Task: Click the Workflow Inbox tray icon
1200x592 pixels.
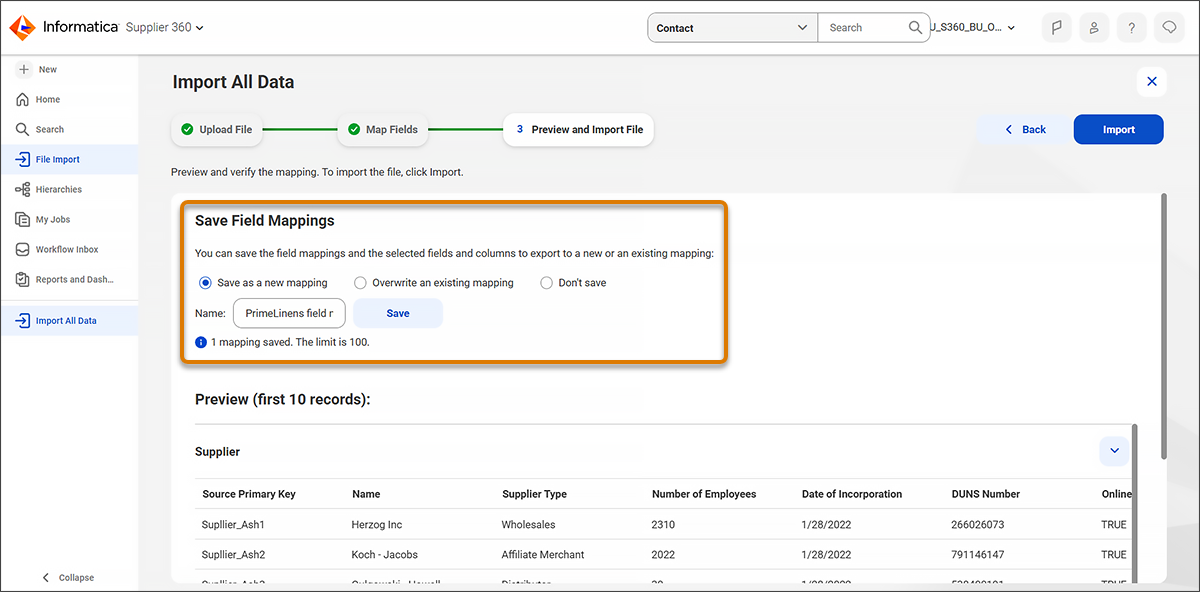Action: pos(23,249)
